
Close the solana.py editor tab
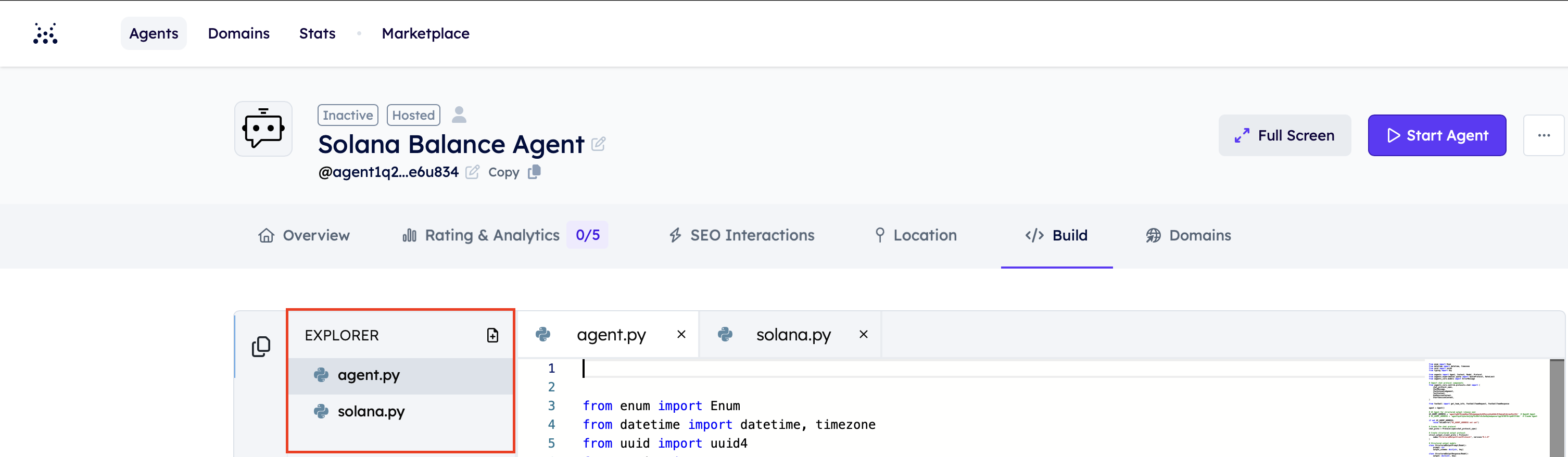coord(863,334)
